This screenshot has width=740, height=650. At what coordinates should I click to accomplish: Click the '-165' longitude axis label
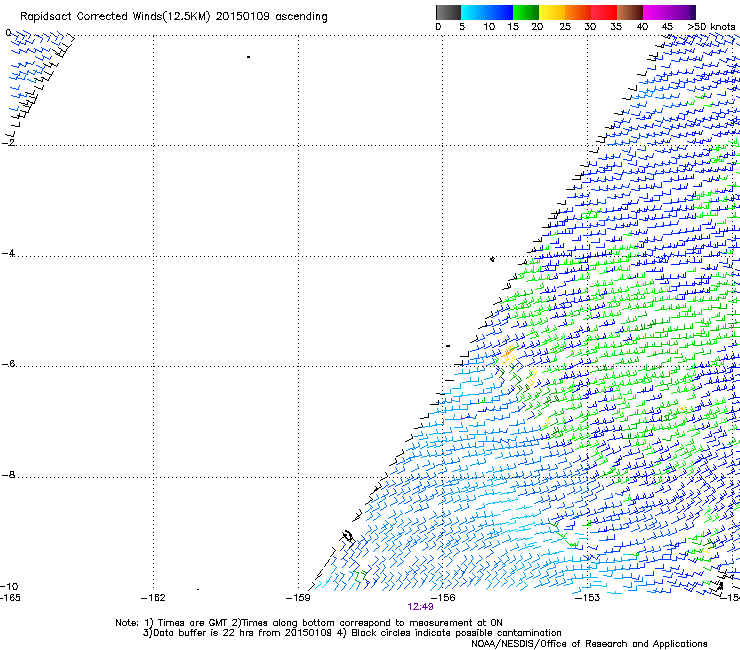coord(10,598)
